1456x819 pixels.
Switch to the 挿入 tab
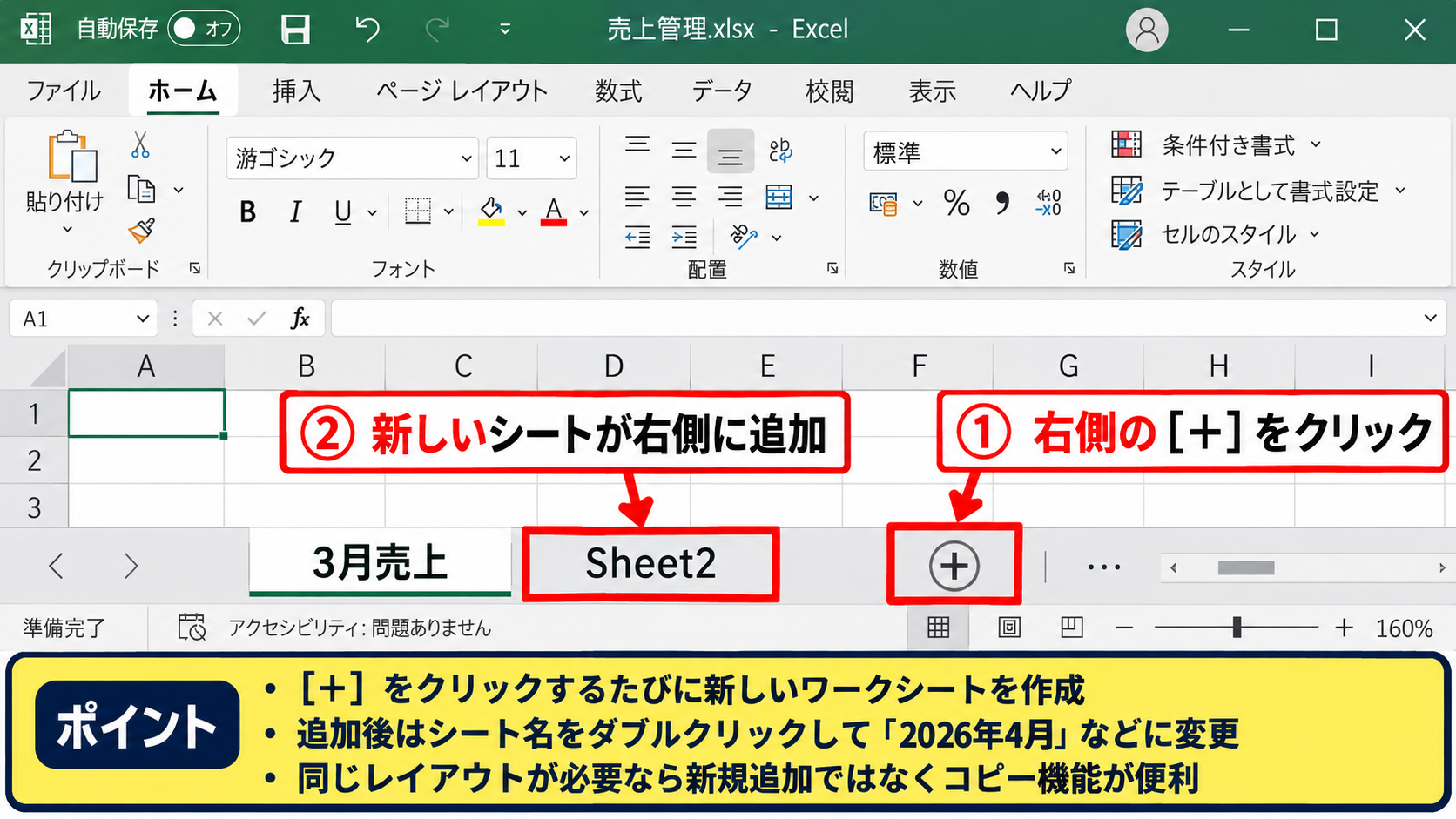[x=297, y=91]
